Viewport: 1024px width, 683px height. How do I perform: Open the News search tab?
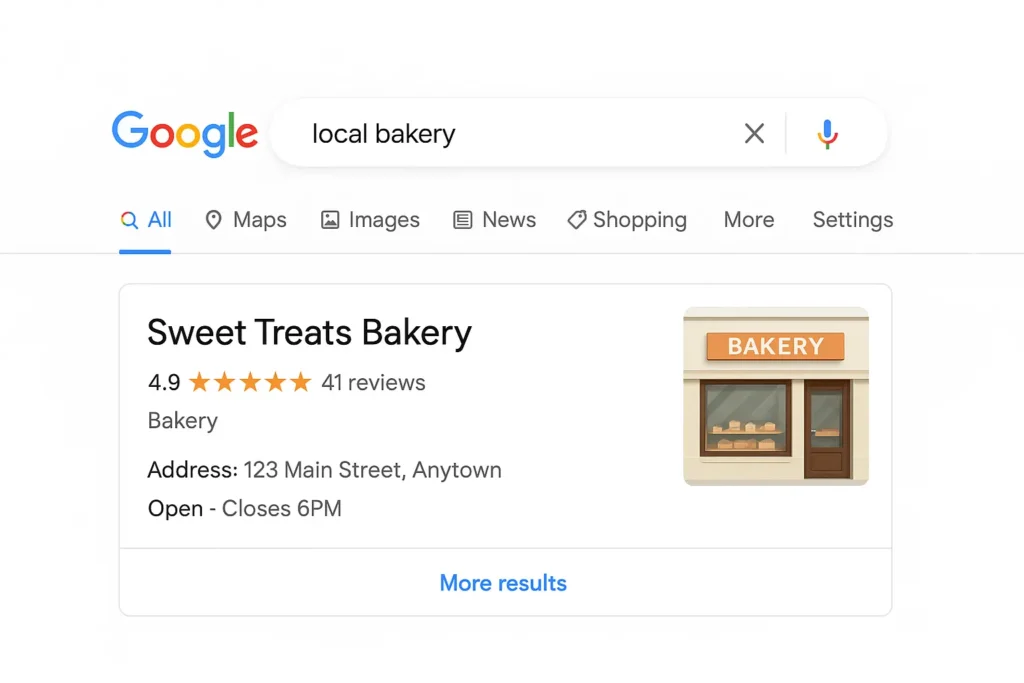click(x=509, y=219)
